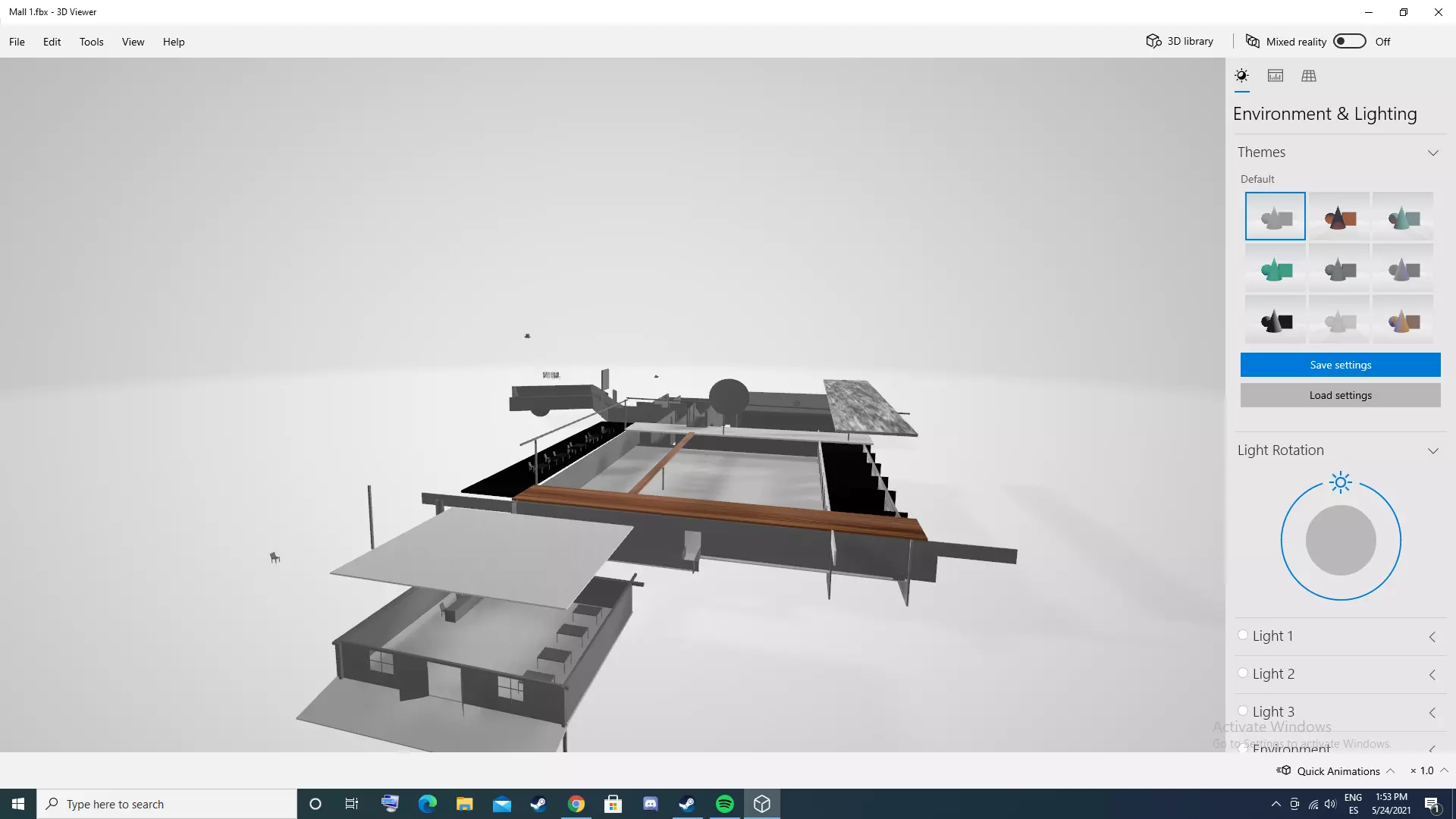Toggle the Mixed reality switch

click(x=1350, y=42)
